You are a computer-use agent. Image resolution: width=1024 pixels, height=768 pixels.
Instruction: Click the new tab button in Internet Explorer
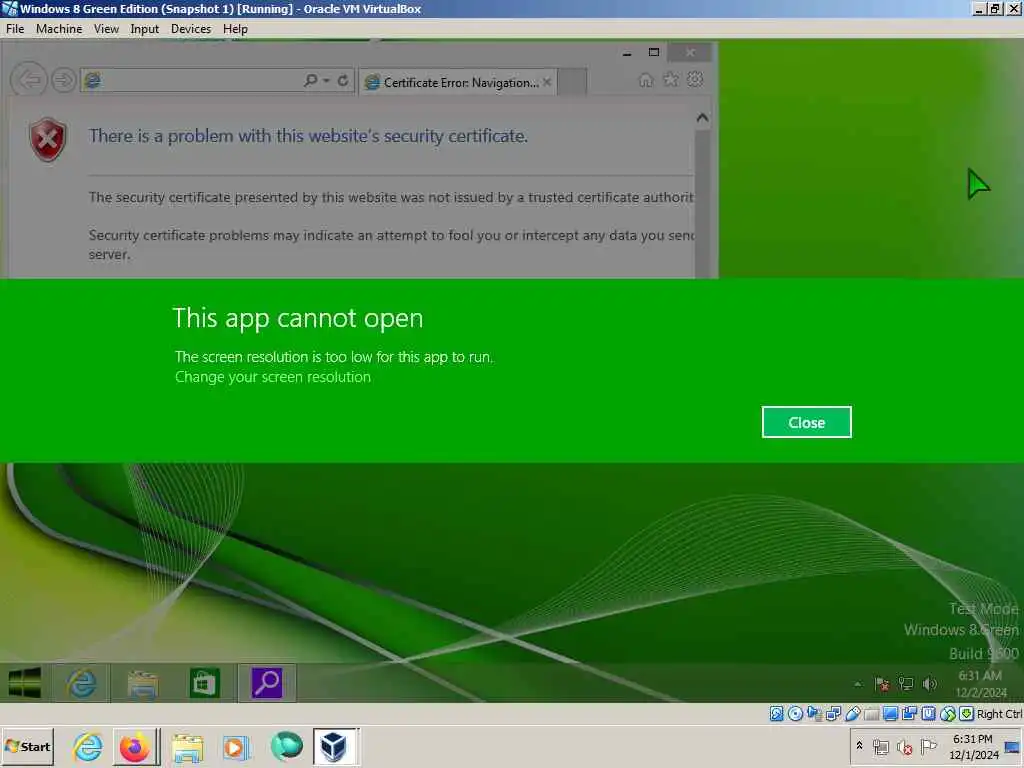[572, 82]
